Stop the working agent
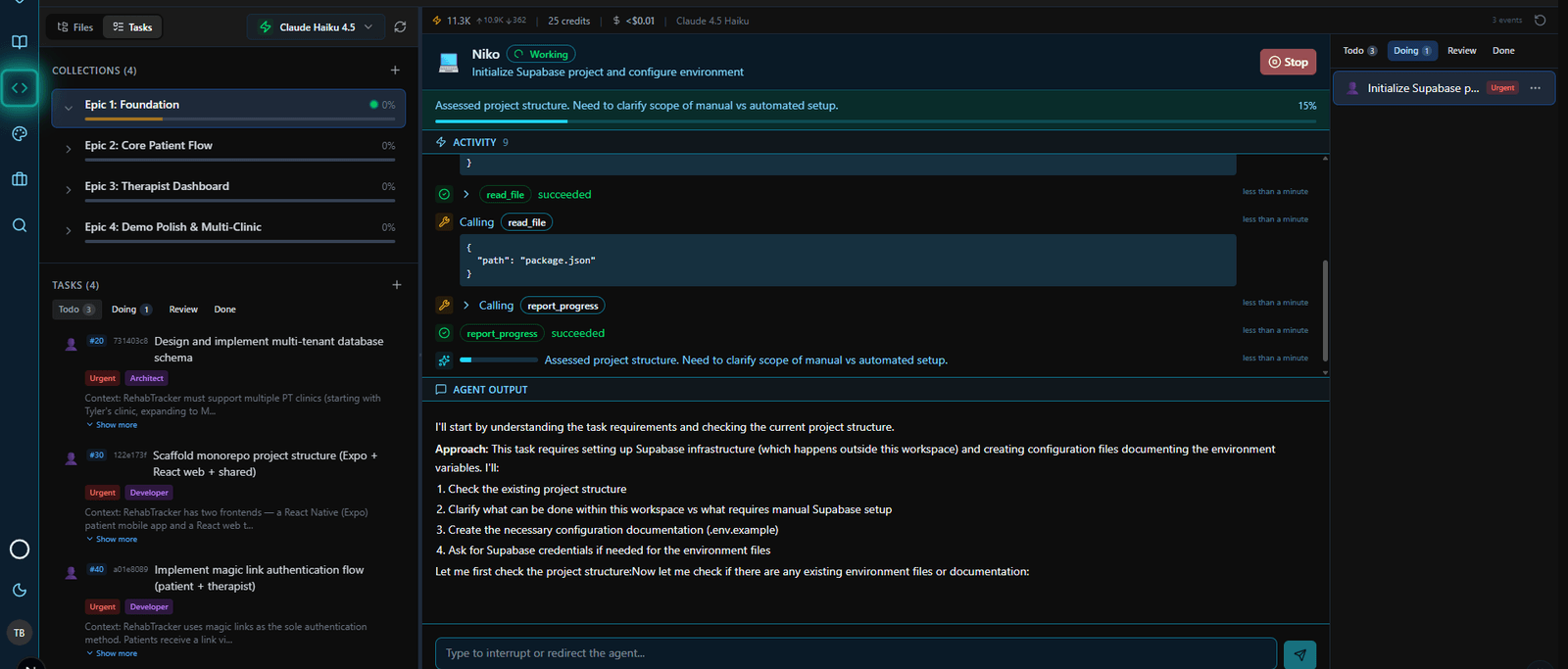 (1288, 62)
